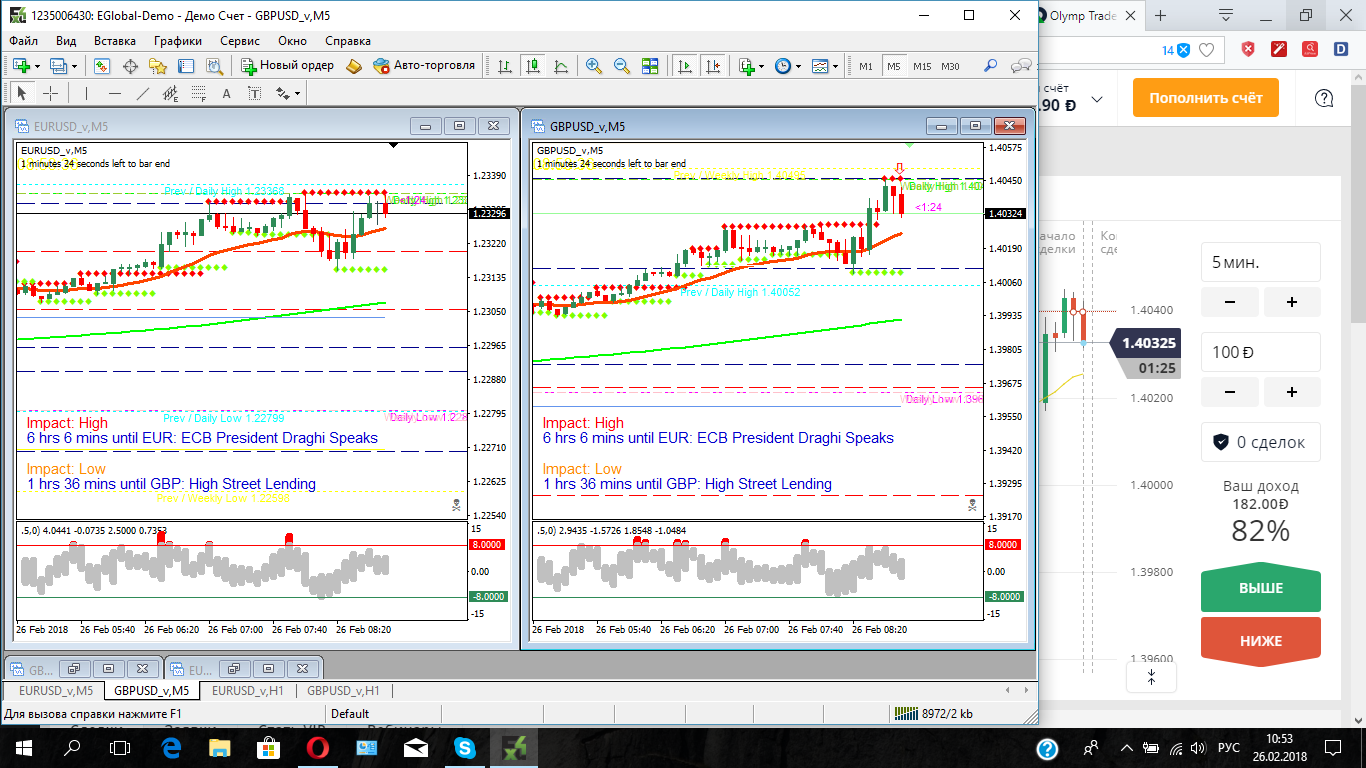
Task: Open the indicators list dropdown
Action: [x=751, y=66]
